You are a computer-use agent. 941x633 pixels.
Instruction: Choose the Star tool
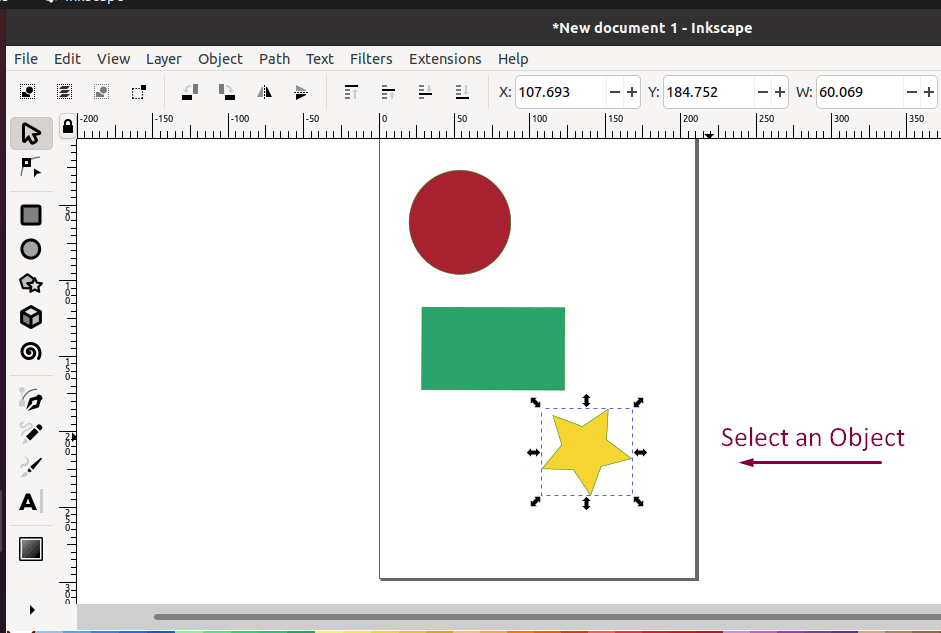pos(30,283)
